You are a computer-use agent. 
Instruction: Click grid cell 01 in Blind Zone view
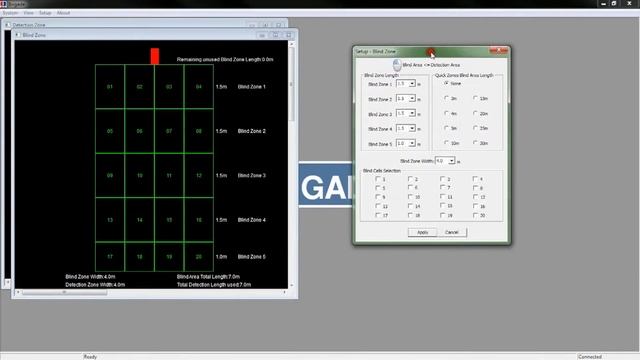tap(110, 87)
